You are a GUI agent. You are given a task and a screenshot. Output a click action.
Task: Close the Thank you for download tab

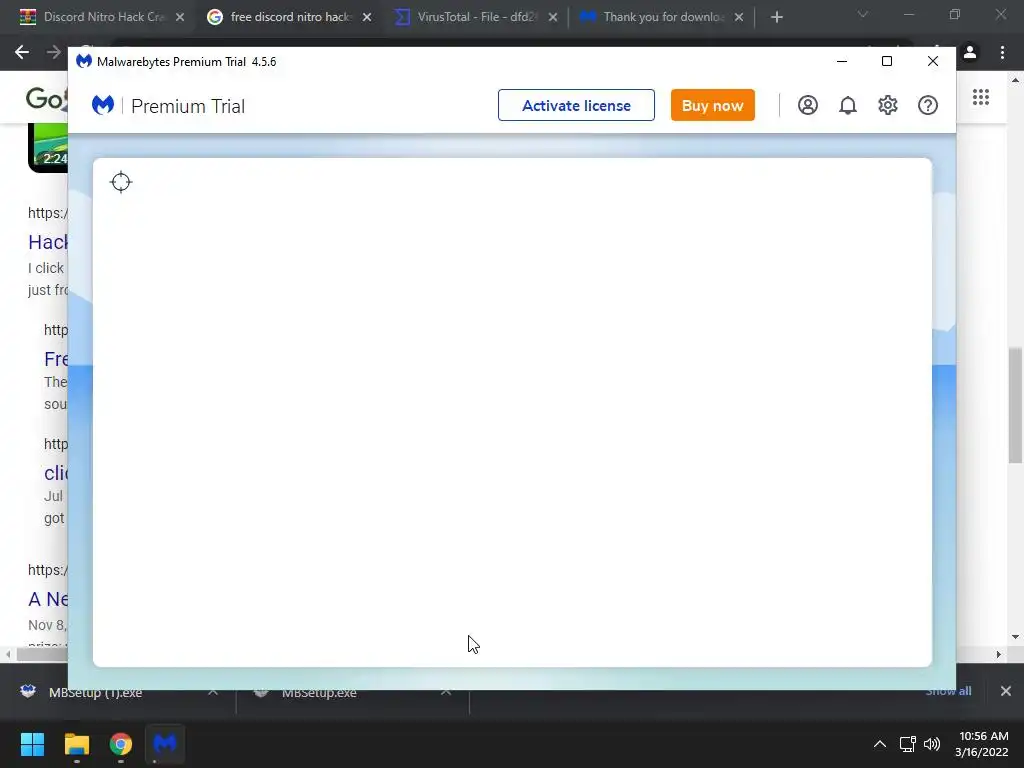click(739, 18)
